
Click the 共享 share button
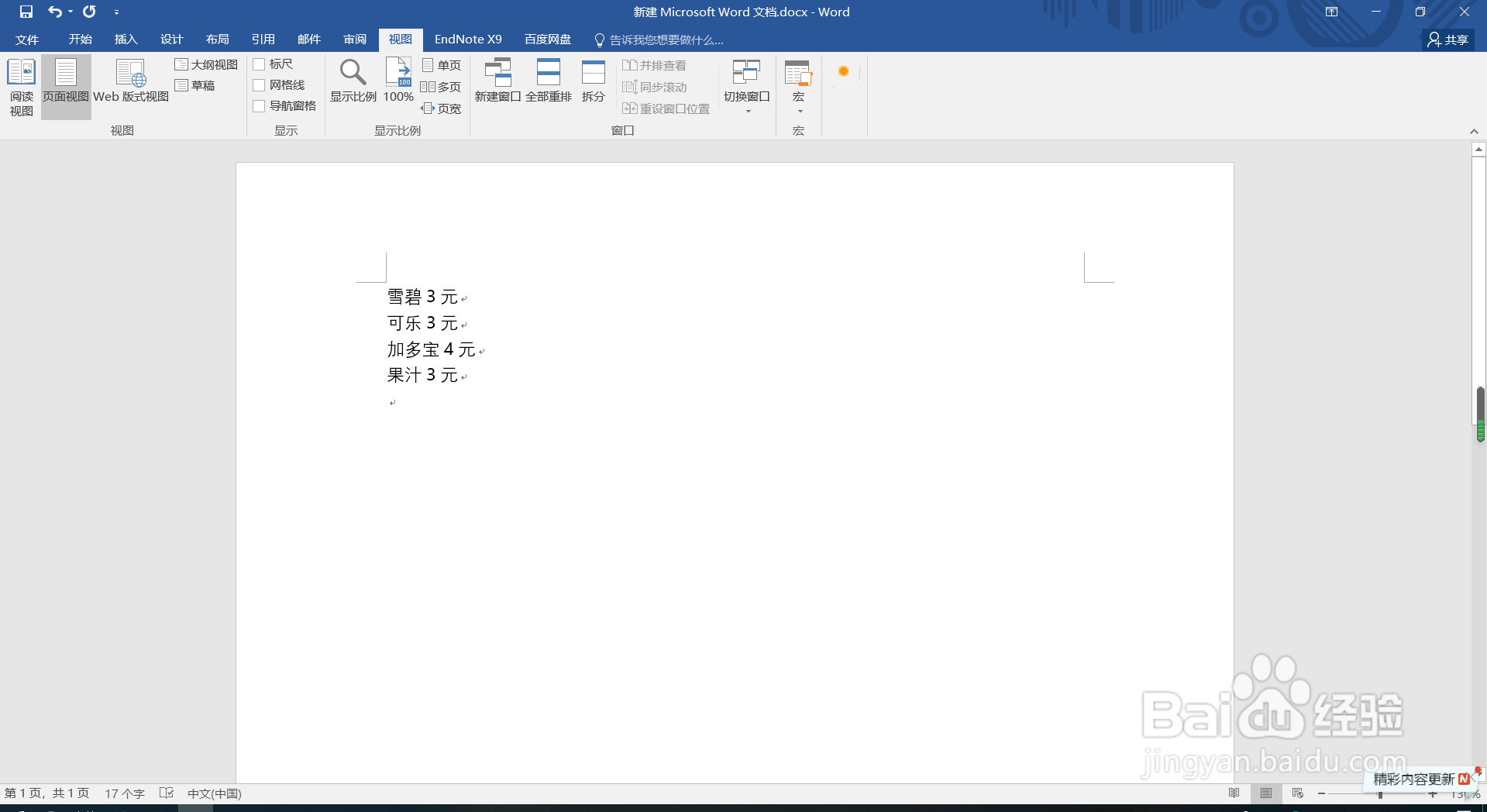1447,39
